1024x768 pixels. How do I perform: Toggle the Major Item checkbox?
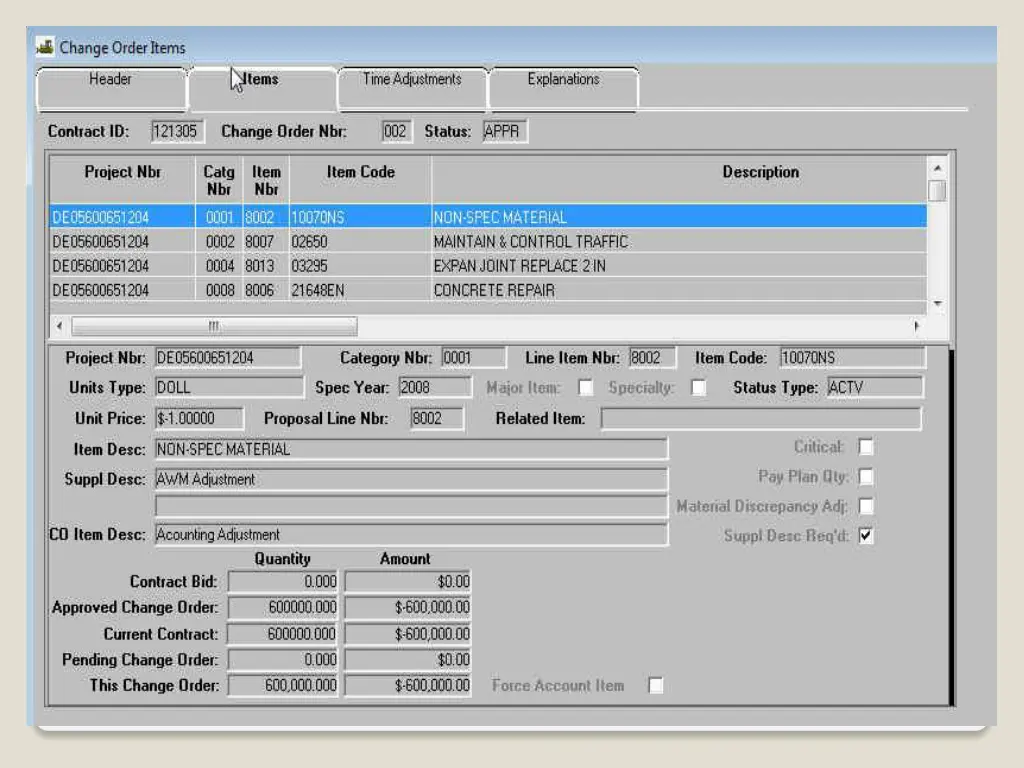pyautogui.click(x=586, y=388)
